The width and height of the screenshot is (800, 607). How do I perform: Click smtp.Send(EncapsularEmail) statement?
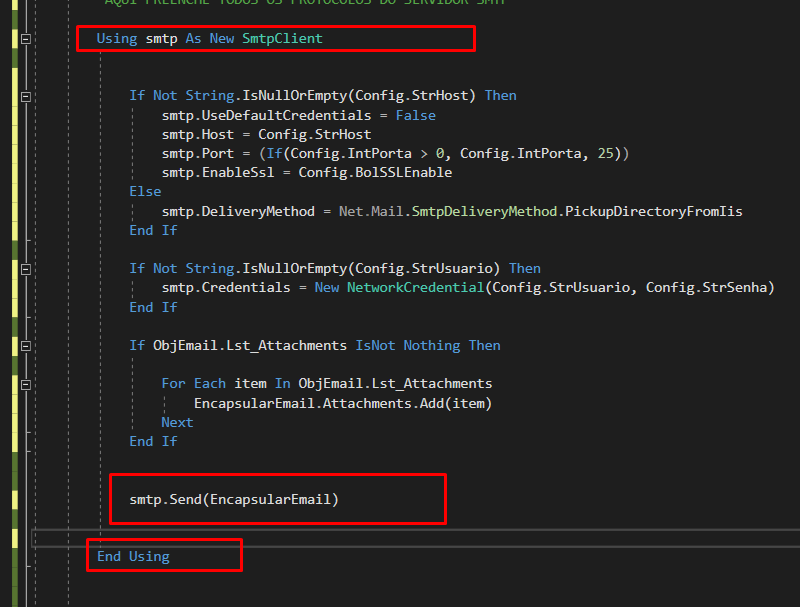tap(234, 499)
